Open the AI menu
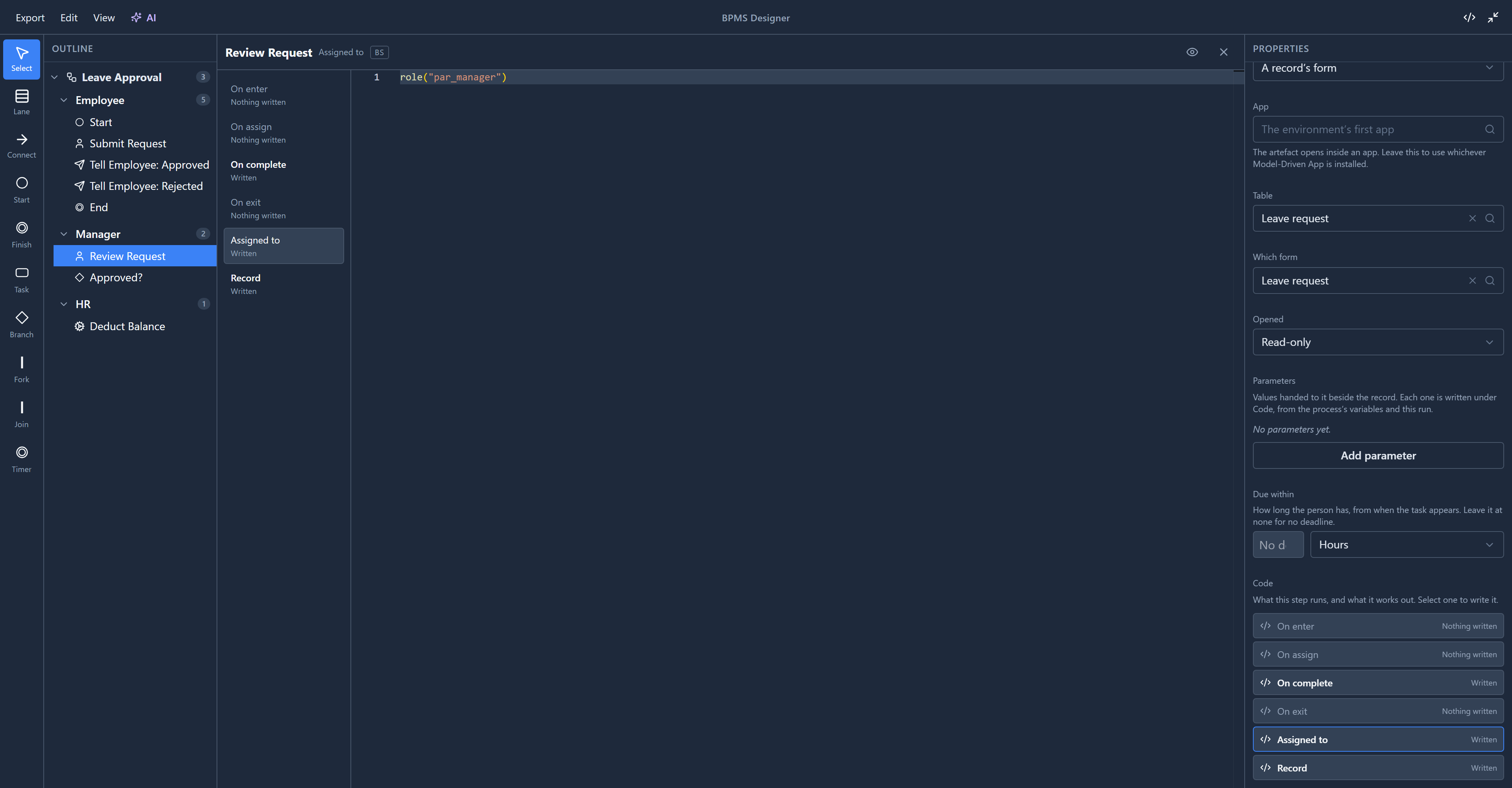Image resolution: width=1512 pixels, height=788 pixels. (144, 18)
